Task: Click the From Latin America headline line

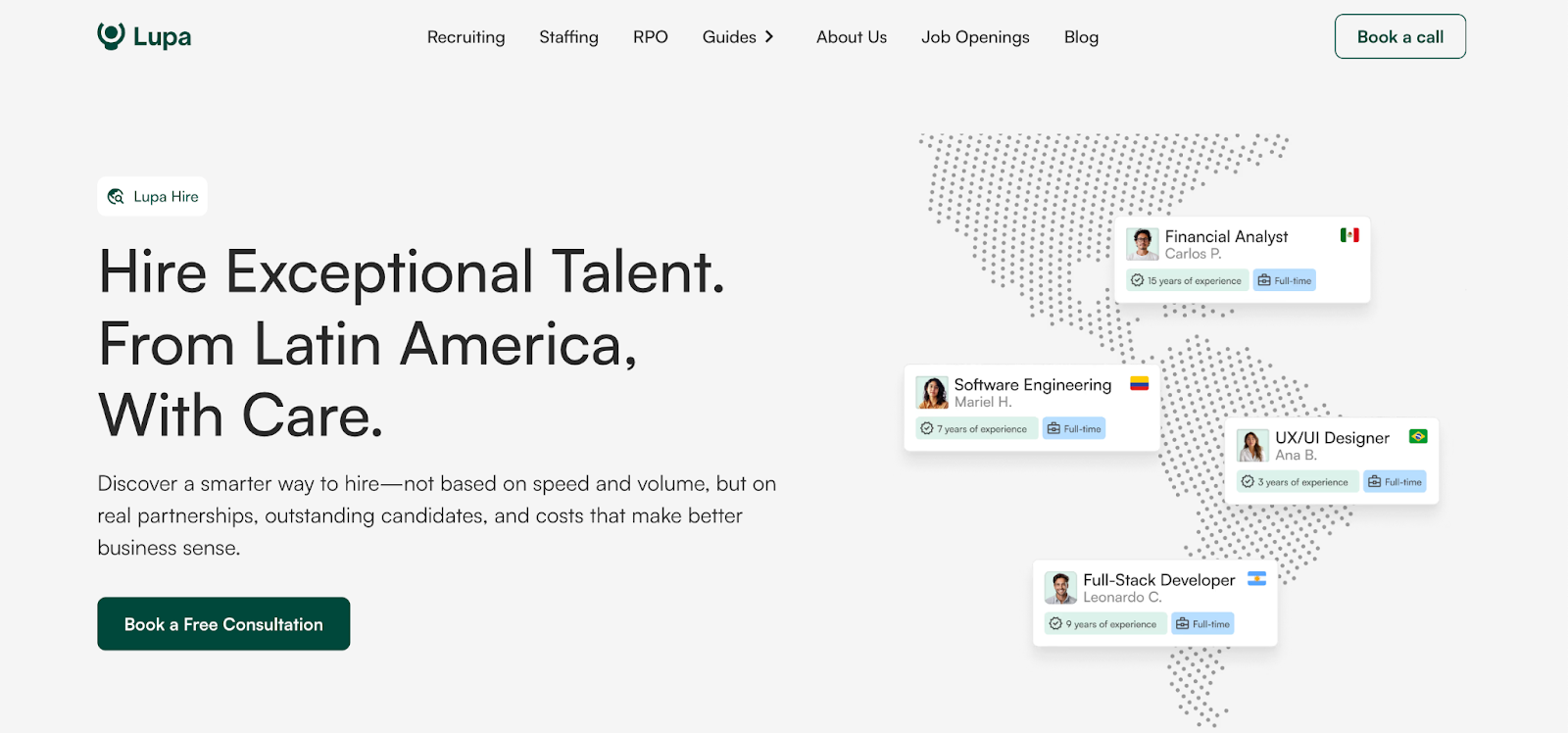Action: pyautogui.click(x=368, y=344)
